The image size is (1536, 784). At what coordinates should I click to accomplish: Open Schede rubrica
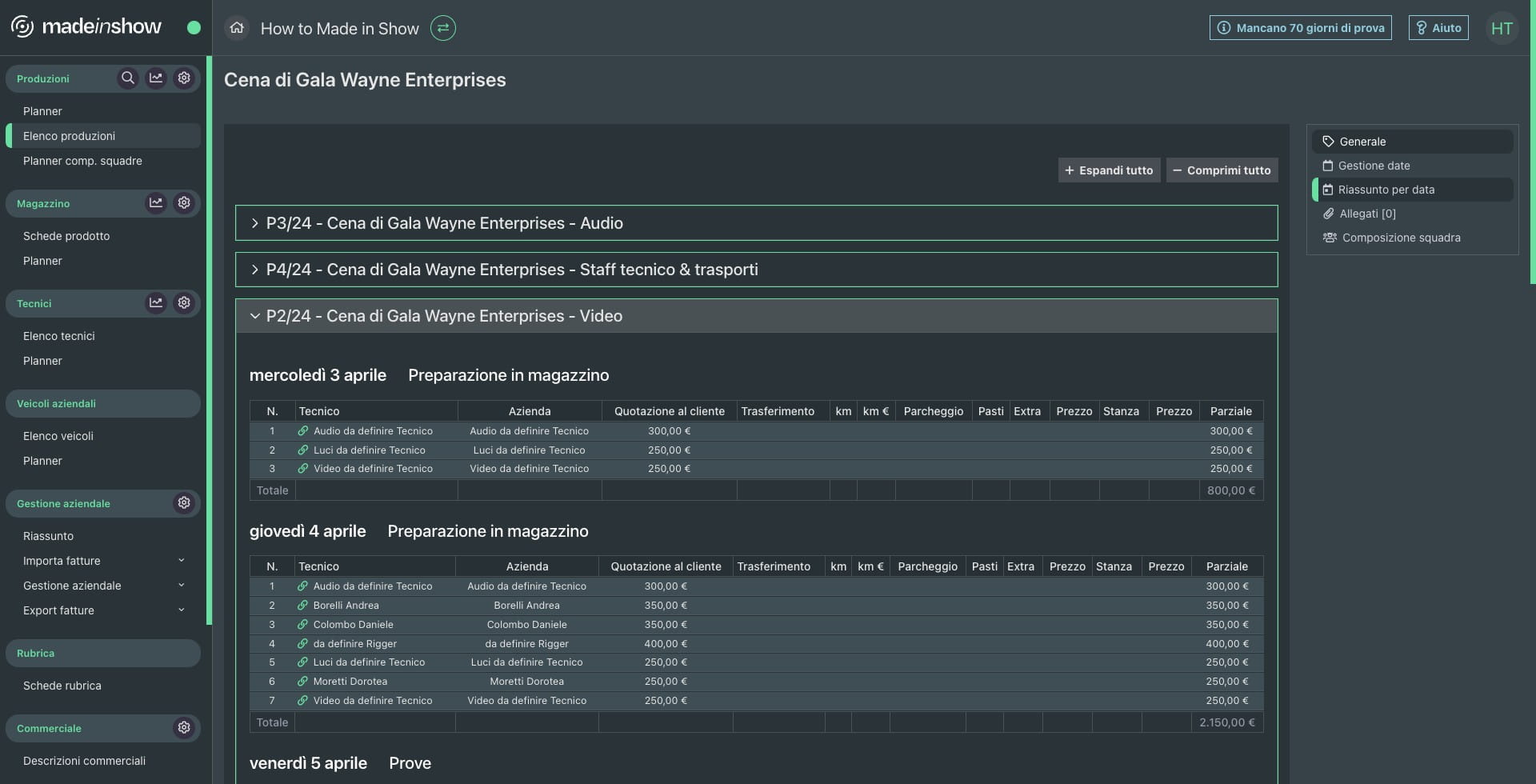point(62,686)
